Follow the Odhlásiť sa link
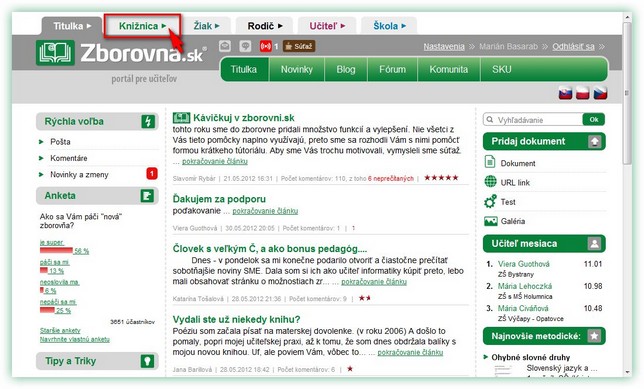The width and height of the screenshot is (644, 389). click(x=573, y=46)
